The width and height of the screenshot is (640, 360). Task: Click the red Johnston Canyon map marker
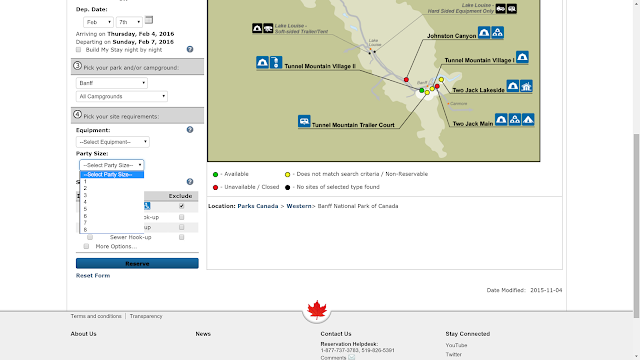click(406, 80)
